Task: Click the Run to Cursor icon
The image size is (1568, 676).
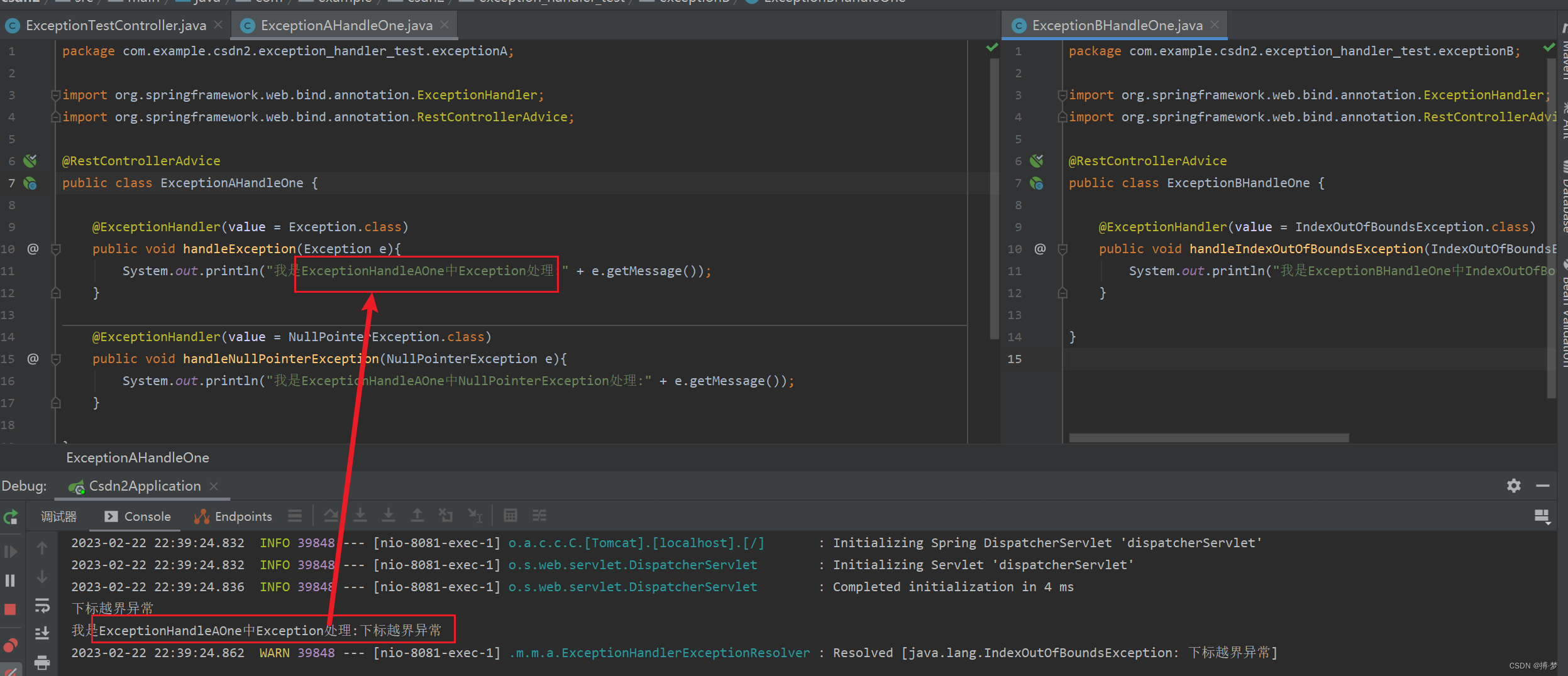Action: point(475,516)
